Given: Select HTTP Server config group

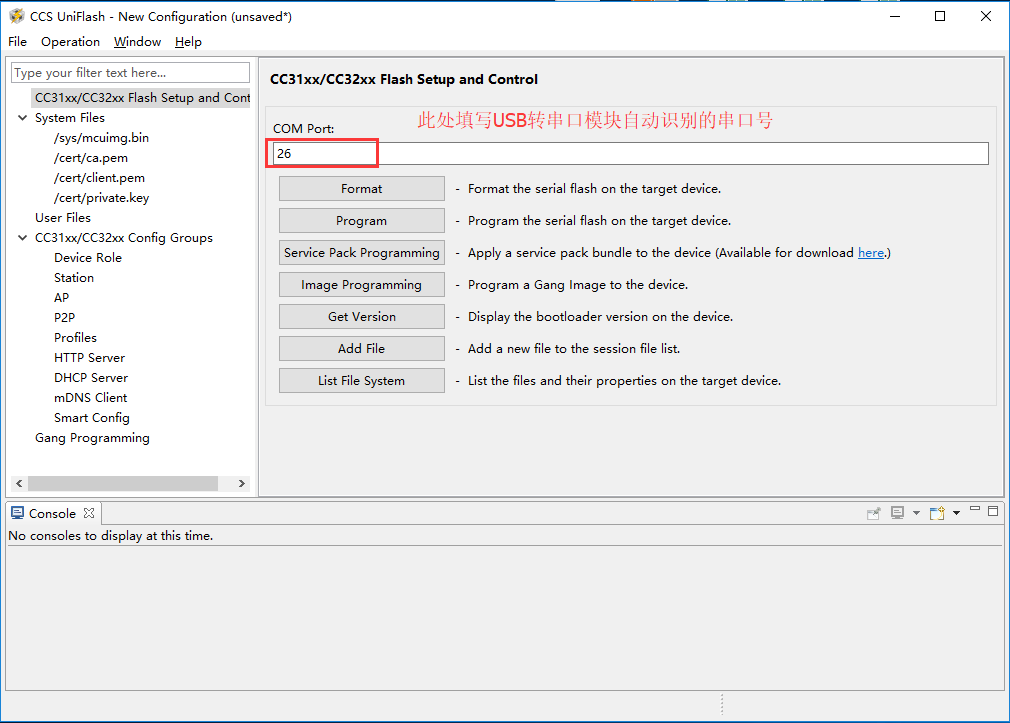Looking at the screenshot, I should (90, 358).
